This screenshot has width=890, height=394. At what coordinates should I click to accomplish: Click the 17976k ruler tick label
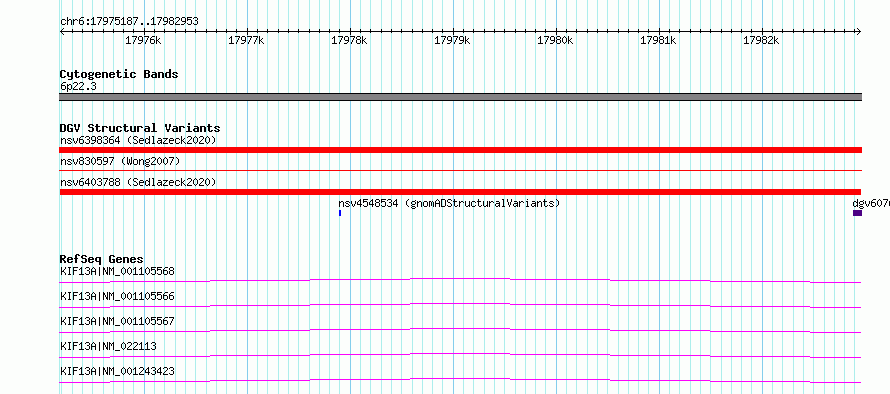click(x=143, y=40)
